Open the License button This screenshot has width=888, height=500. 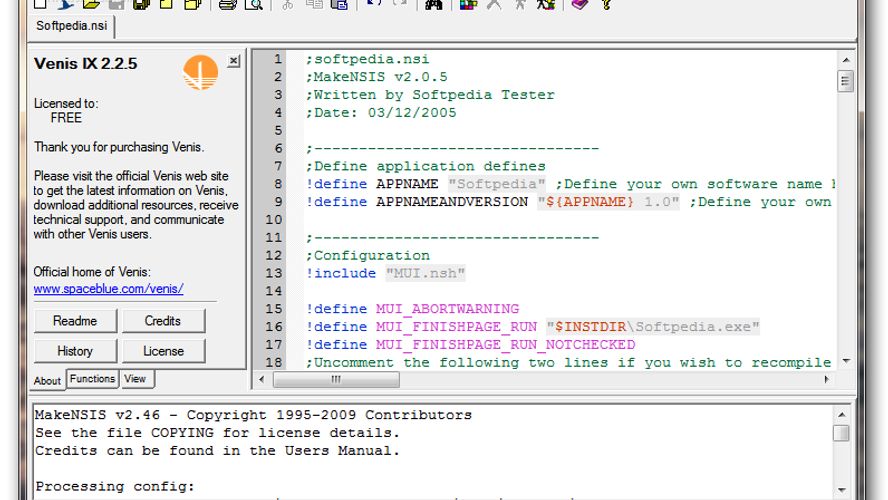[x=163, y=351]
